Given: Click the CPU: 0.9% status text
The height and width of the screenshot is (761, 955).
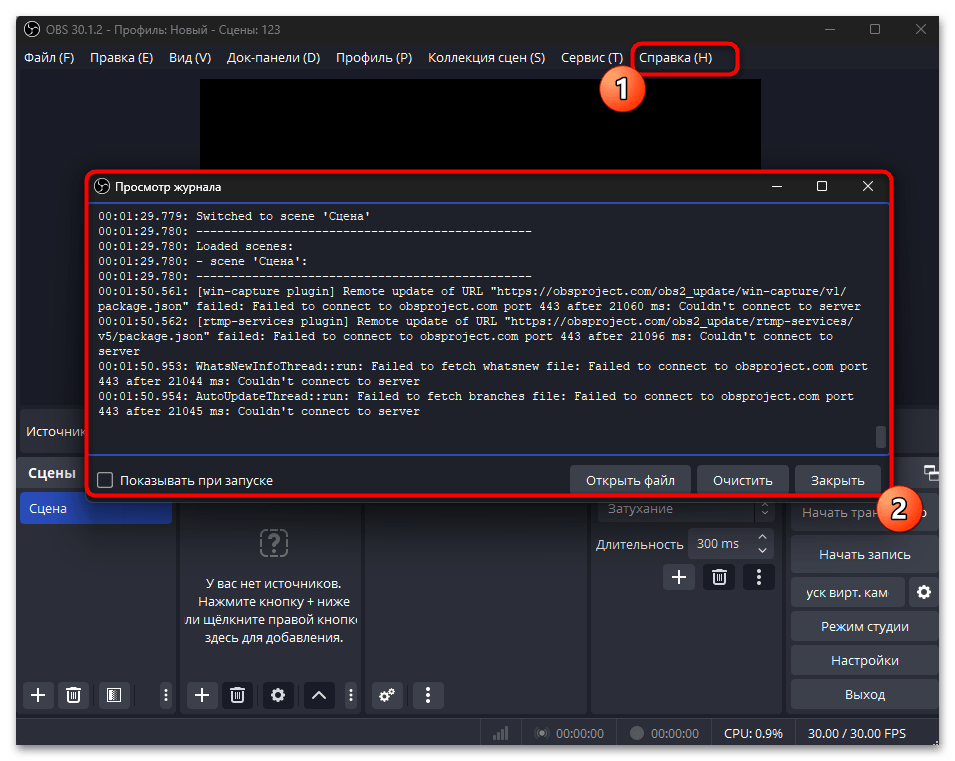Looking at the screenshot, I should tap(753, 734).
